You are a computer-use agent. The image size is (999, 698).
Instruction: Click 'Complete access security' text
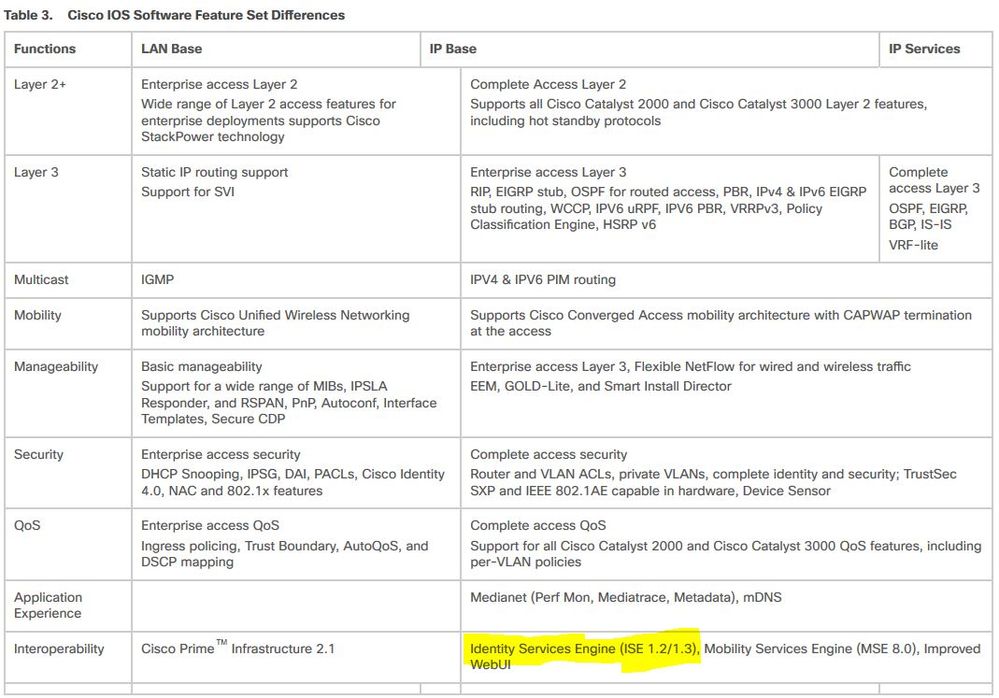click(x=549, y=454)
